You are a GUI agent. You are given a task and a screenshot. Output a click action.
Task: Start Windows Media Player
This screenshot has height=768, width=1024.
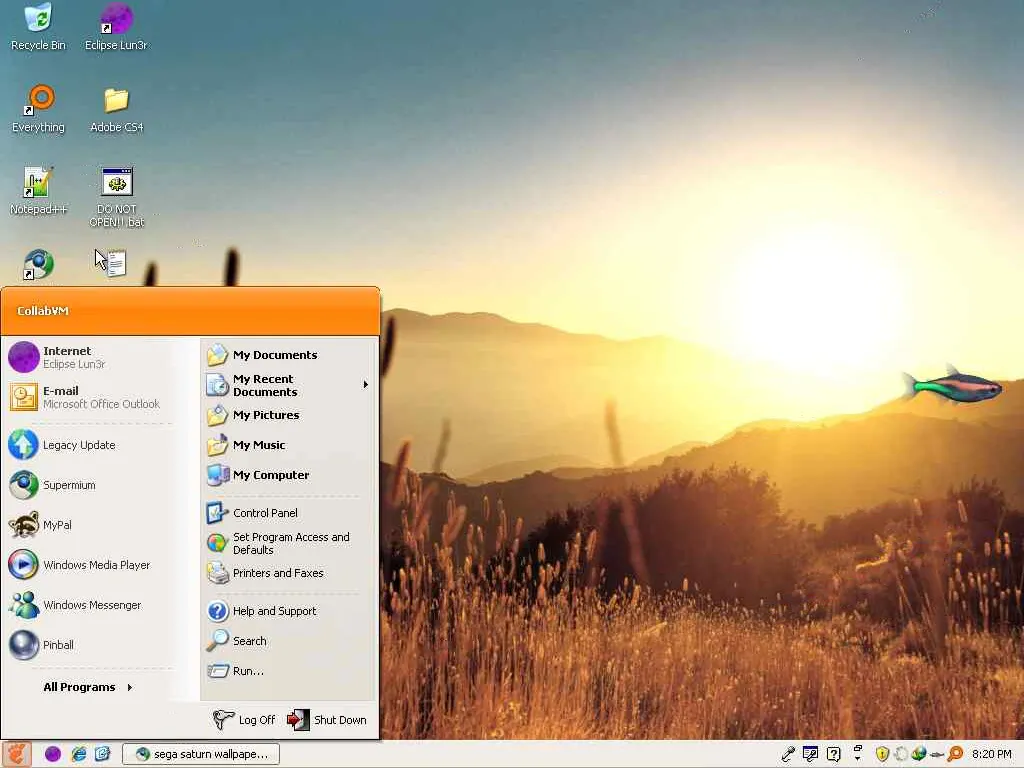point(89,565)
